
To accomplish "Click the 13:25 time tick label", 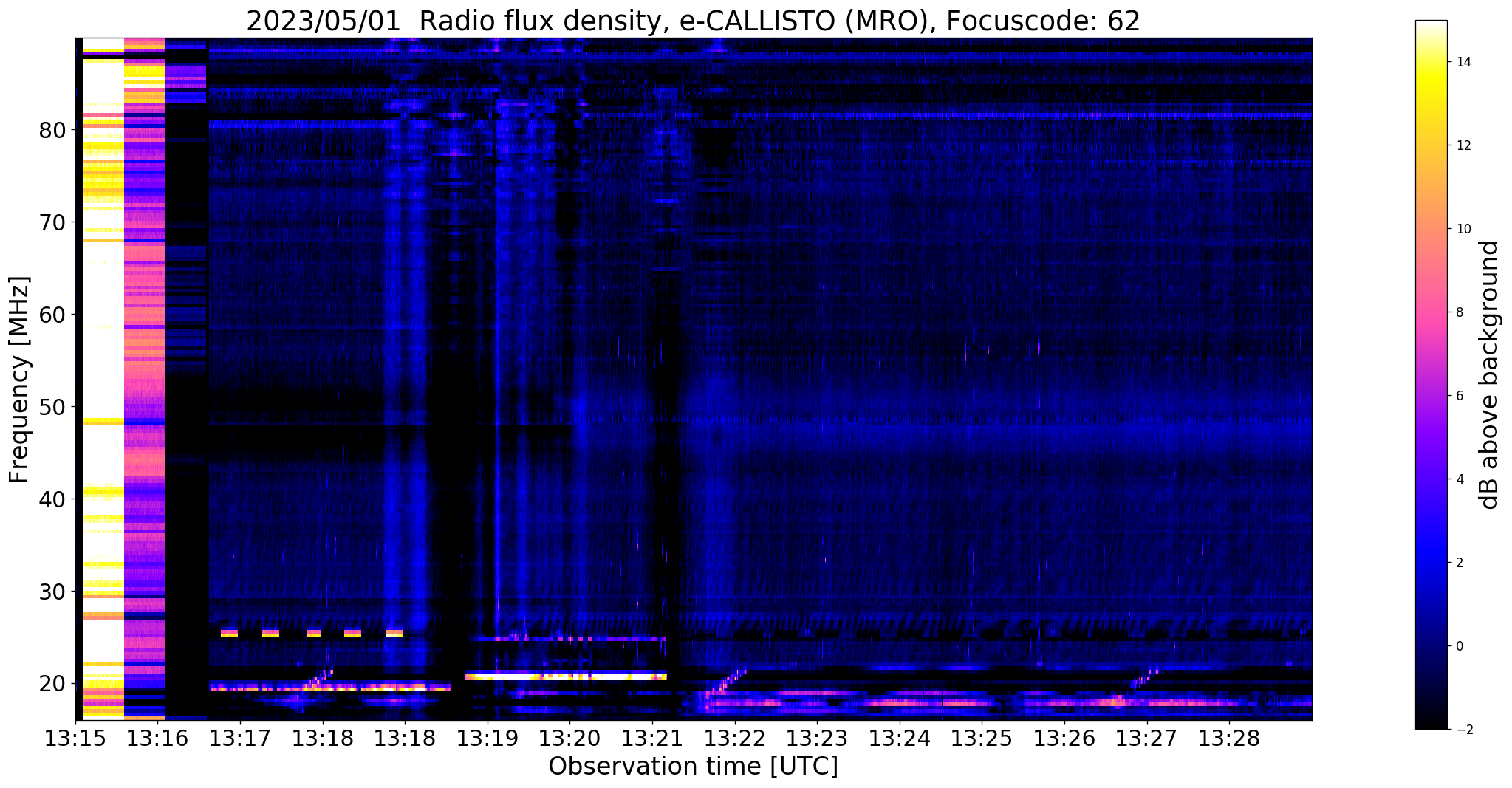I will [x=982, y=739].
